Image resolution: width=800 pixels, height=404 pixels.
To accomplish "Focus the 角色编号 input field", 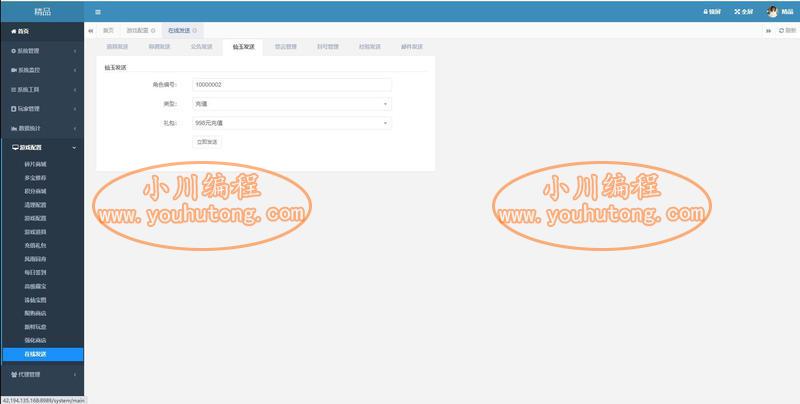I will (292, 85).
